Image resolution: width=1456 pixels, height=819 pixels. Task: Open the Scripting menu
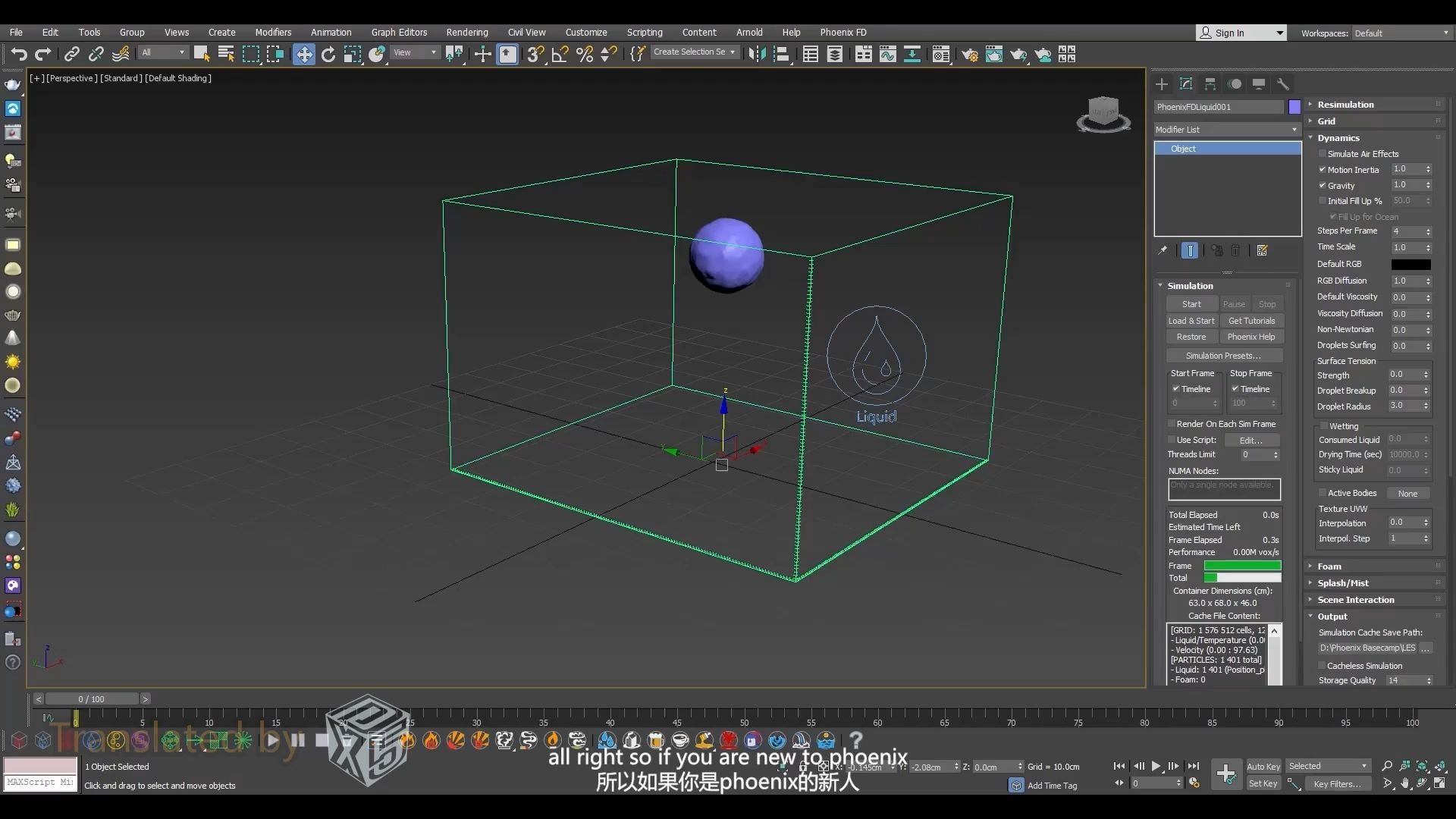[x=645, y=33]
